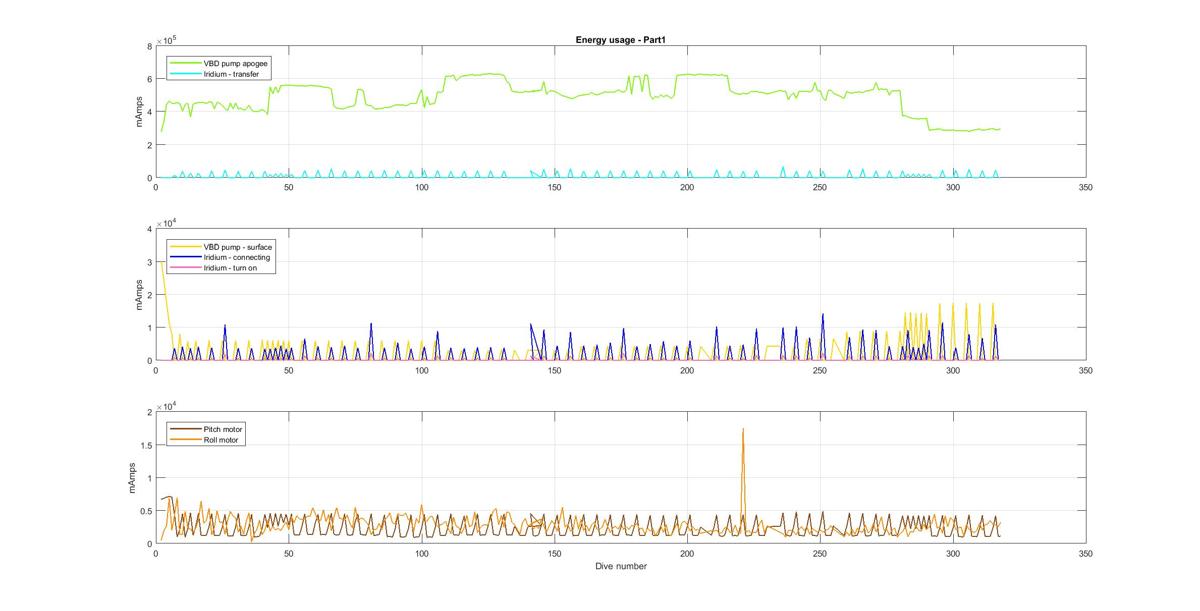The image size is (1200, 611).
Task: Click the cyan line sample for Iridium - transfer
Action: (185, 74)
